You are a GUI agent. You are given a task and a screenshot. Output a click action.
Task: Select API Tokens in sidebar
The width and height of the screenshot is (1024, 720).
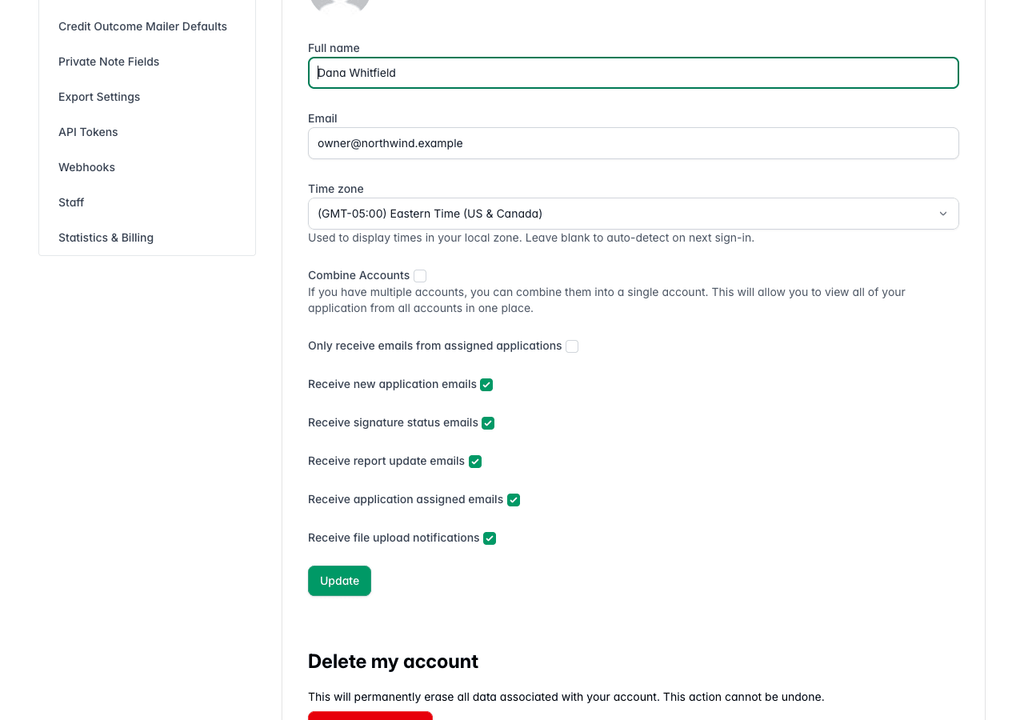pos(88,133)
